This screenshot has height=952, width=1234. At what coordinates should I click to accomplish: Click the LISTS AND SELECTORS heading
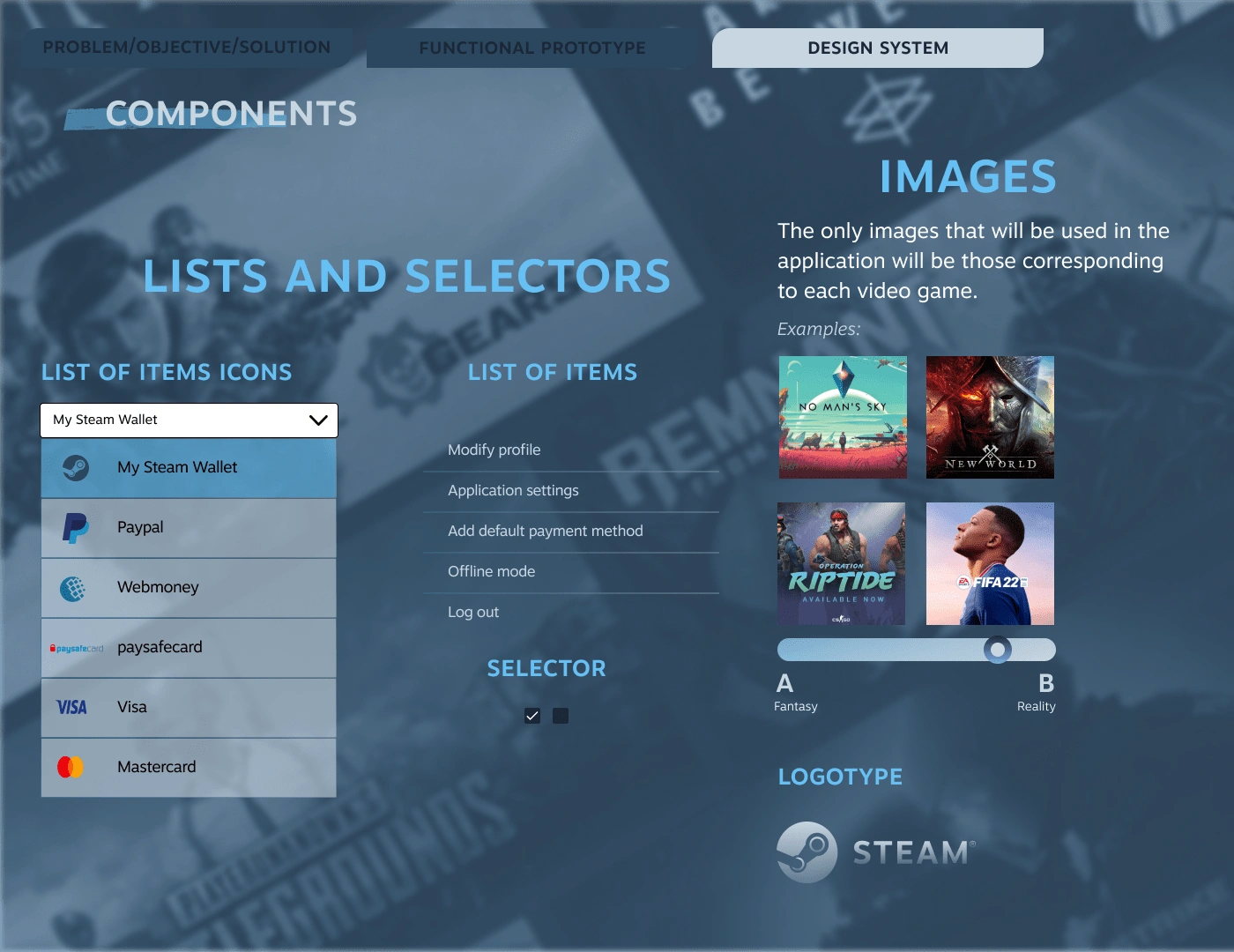407,276
